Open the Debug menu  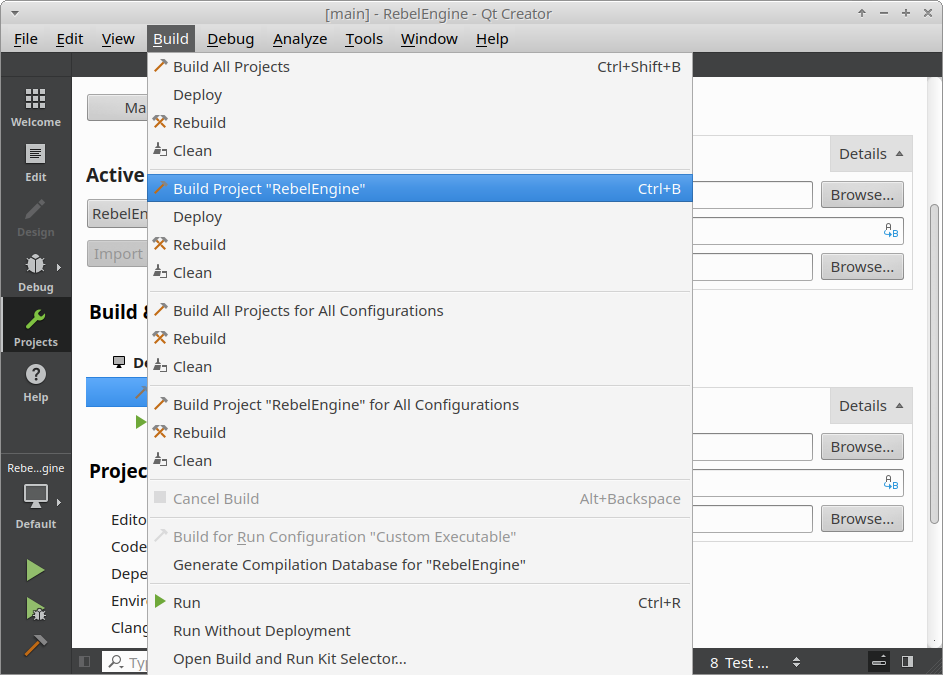pyautogui.click(x=230, y=39)
